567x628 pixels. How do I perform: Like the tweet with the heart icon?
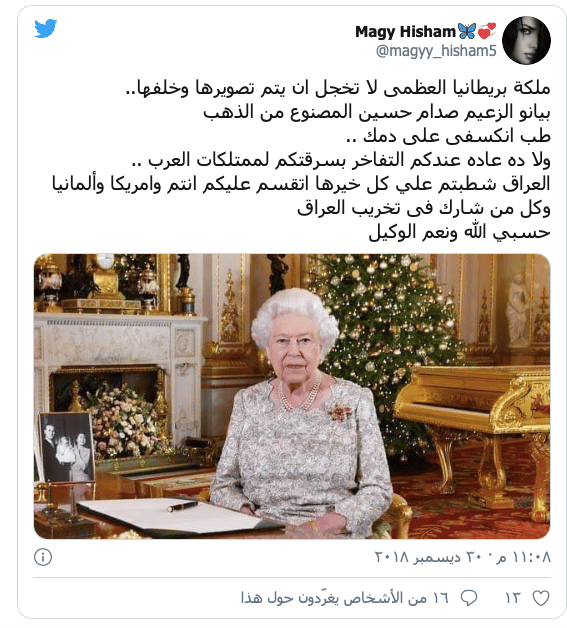541,598
